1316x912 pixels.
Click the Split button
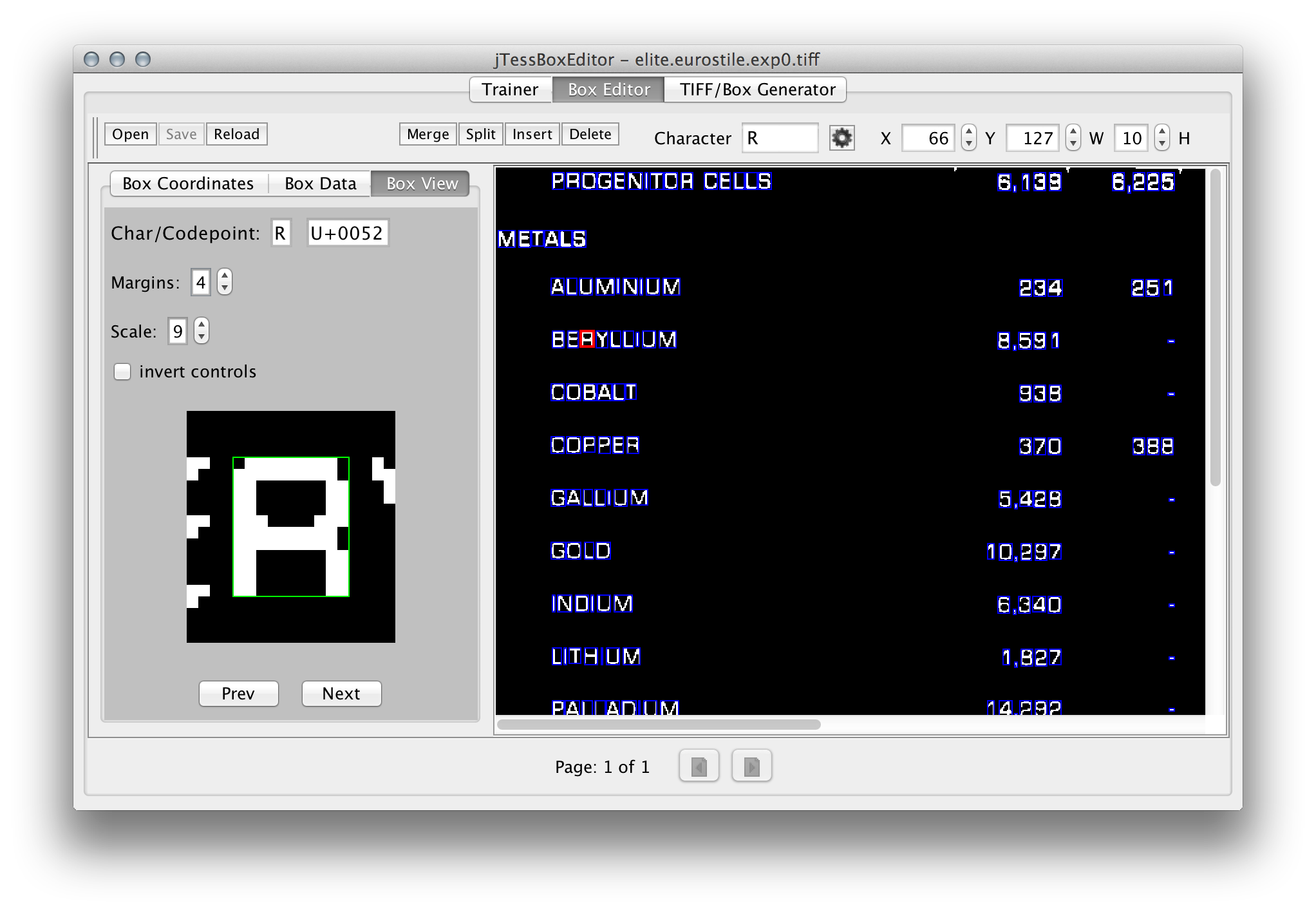pos(480,134)
